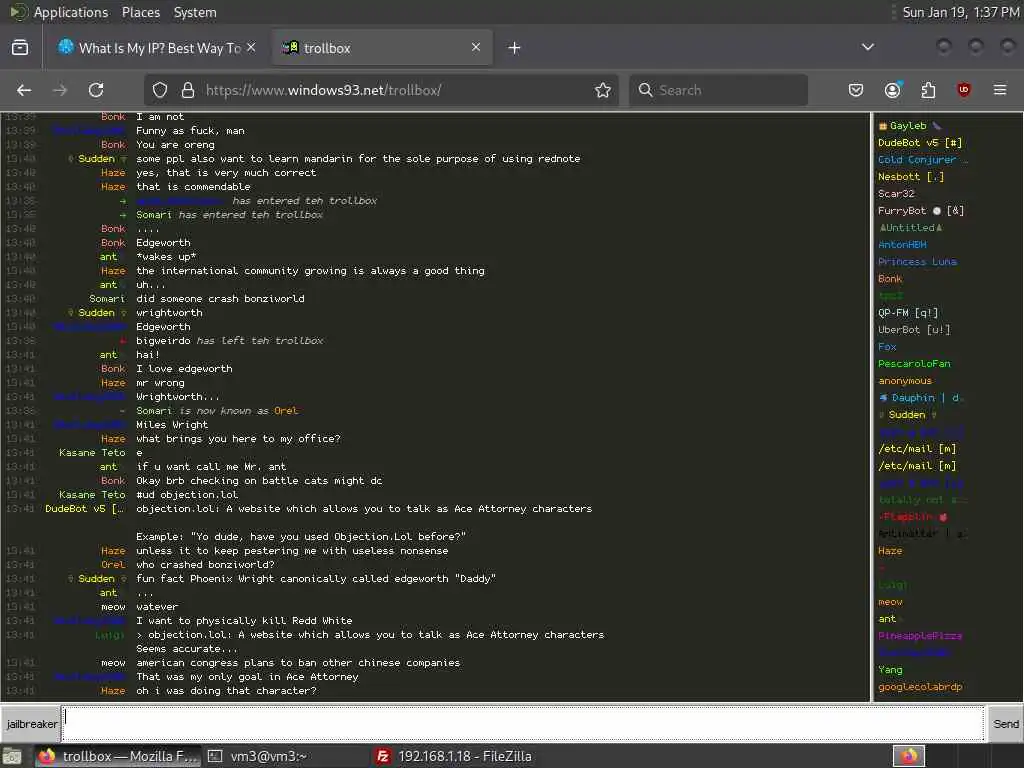The height and width of the screenshot is (768, 1024).
Task: Select AntonHBH in user list
Action: [902, 244]
